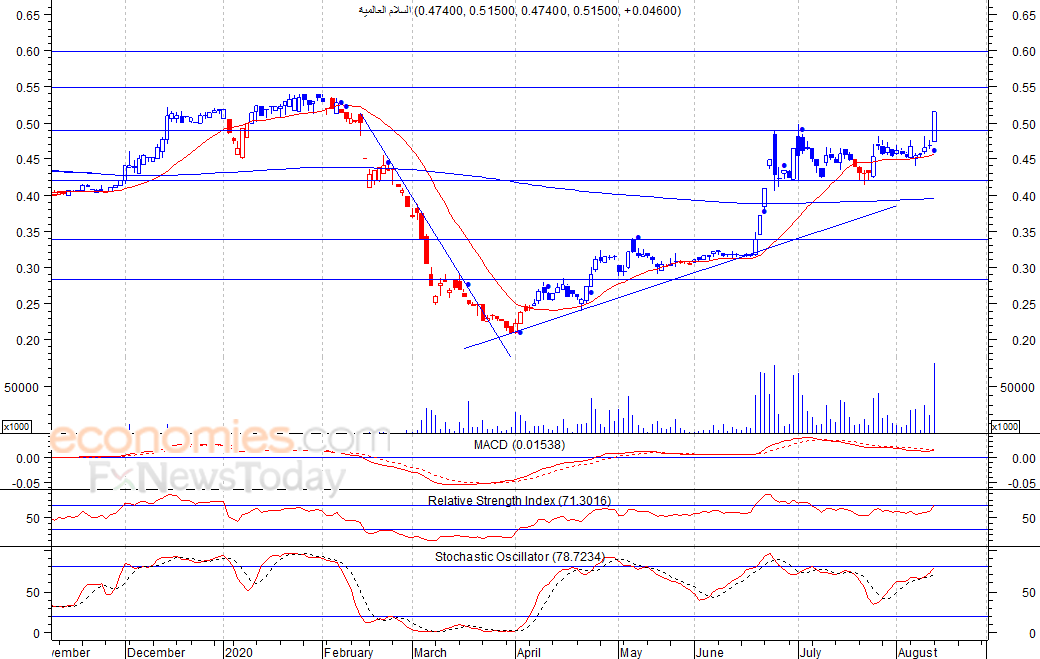Viewport: 1040px width, 659px height.
Task: Click the 2020 label on time axis
Action: [x=241, y=652]
